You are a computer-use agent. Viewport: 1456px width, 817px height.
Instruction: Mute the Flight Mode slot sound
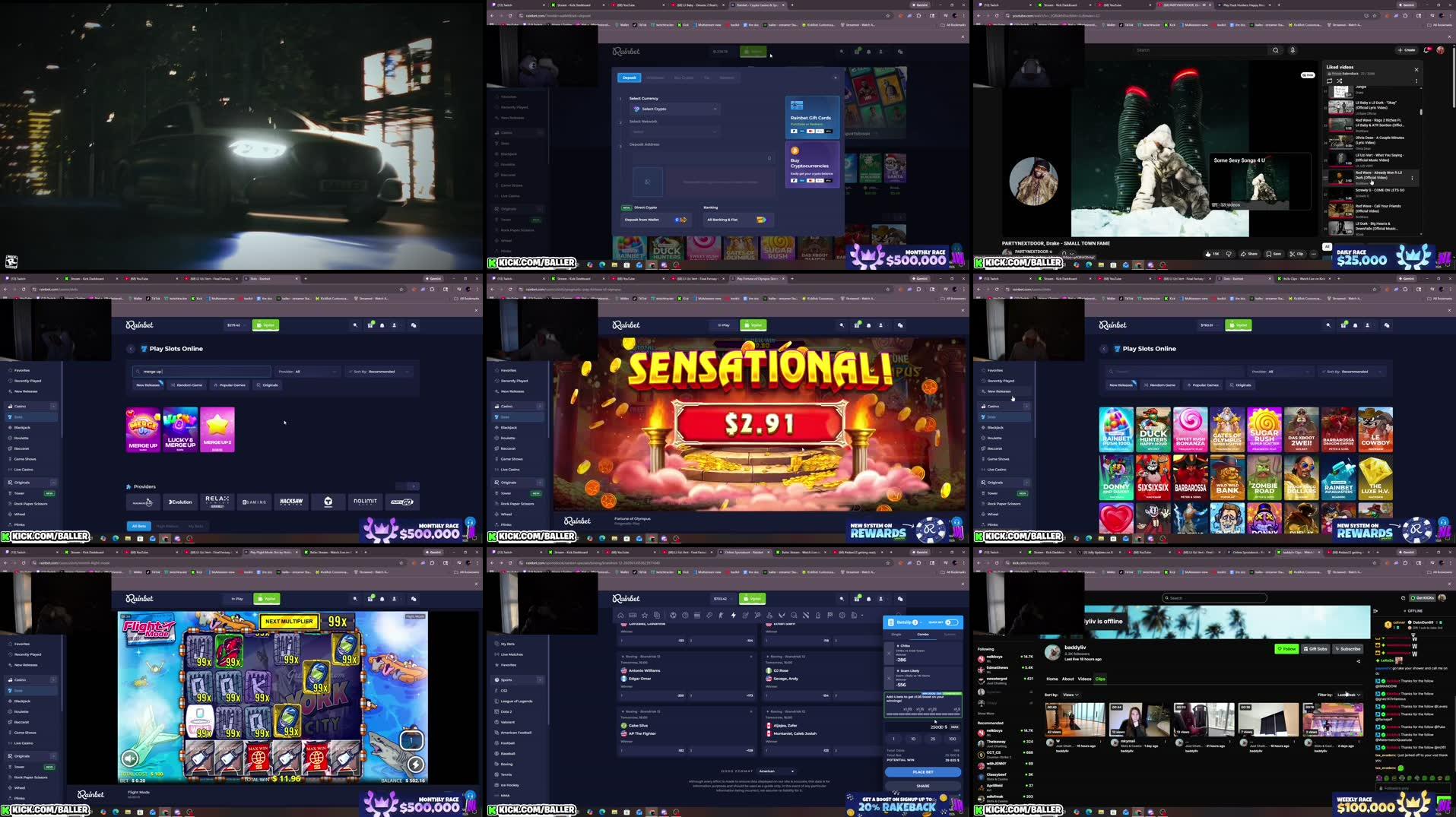[x=129, y=758]
